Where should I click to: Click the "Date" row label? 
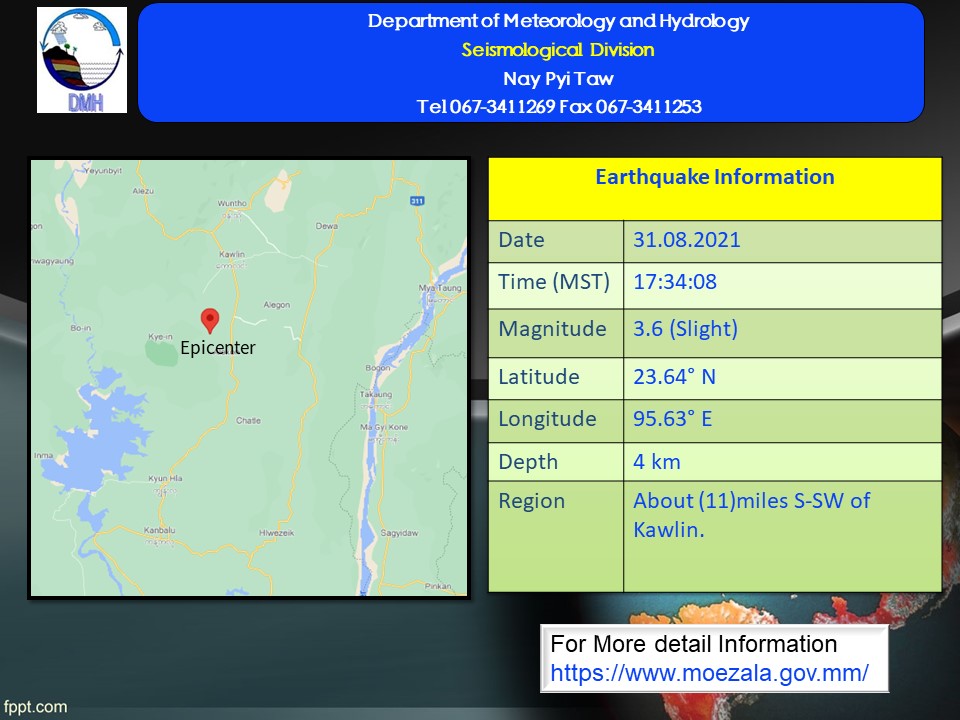coord(521,239)
